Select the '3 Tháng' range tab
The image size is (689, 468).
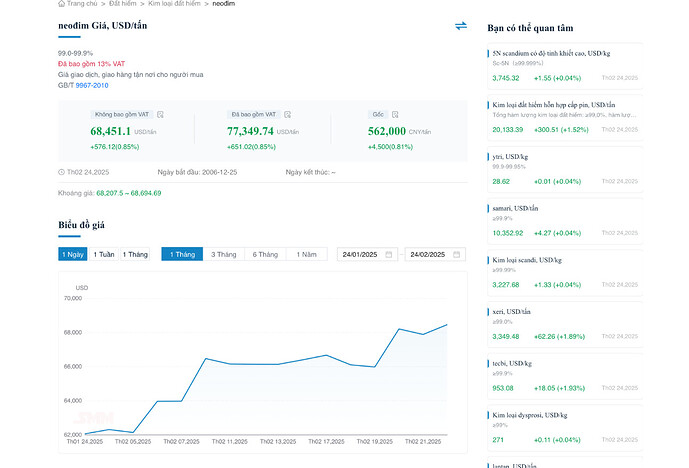tap(223, 255)
